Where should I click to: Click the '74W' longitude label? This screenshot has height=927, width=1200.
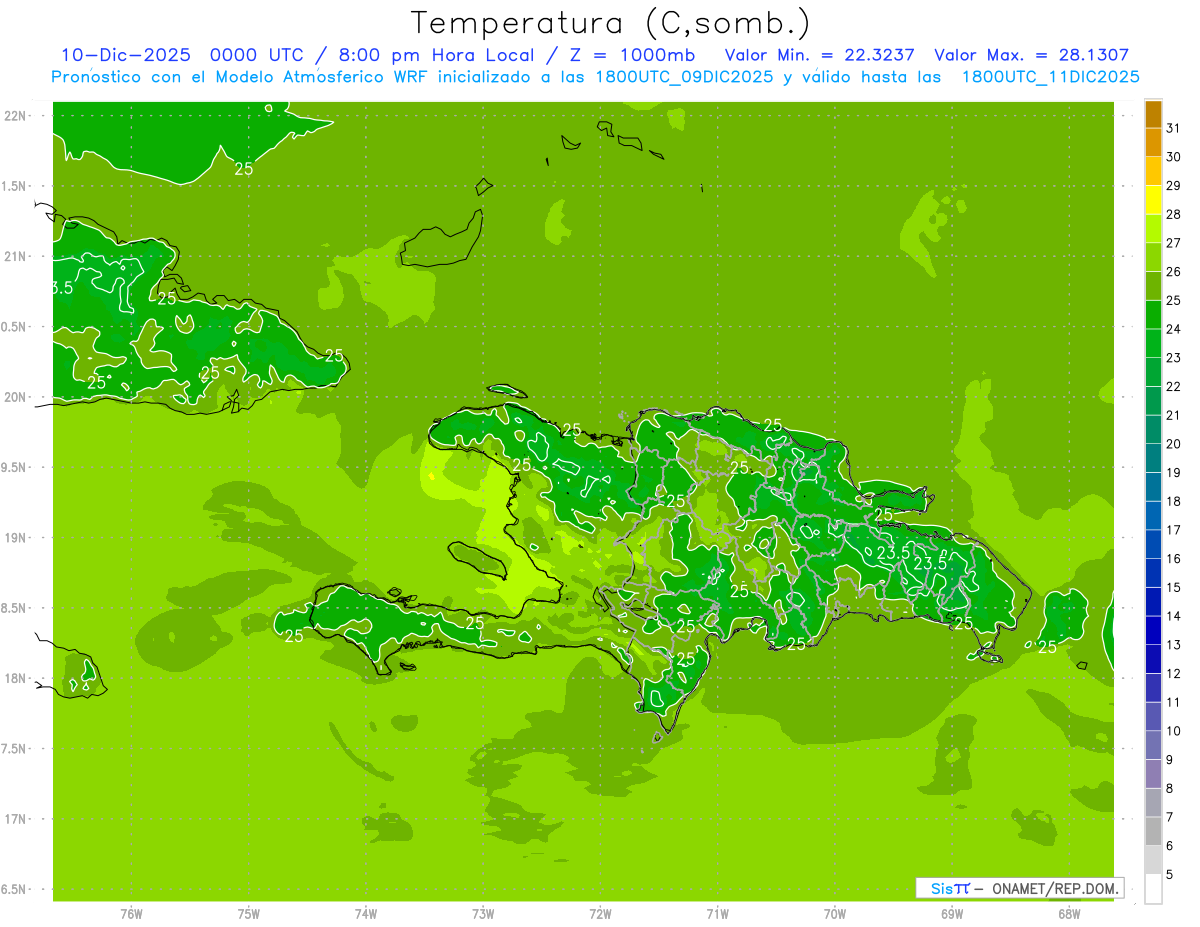tap(366, 913)
